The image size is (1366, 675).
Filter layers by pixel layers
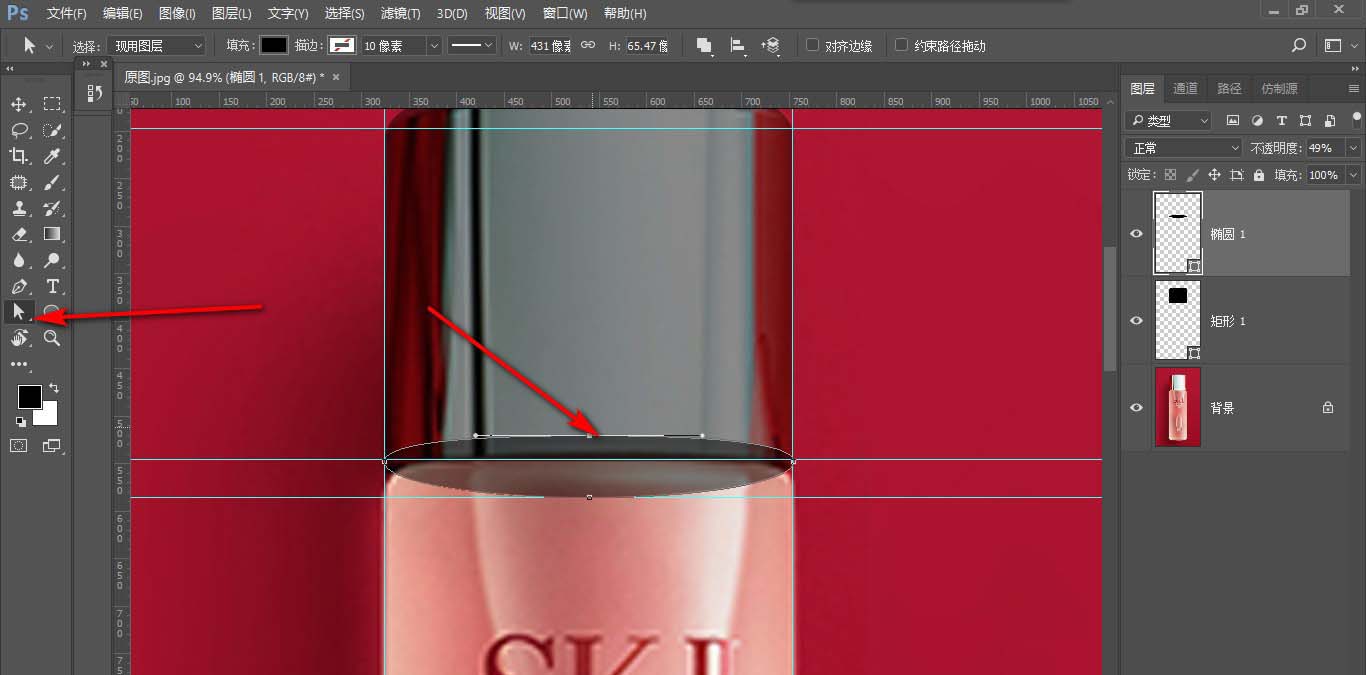(x=1233, y=120)
